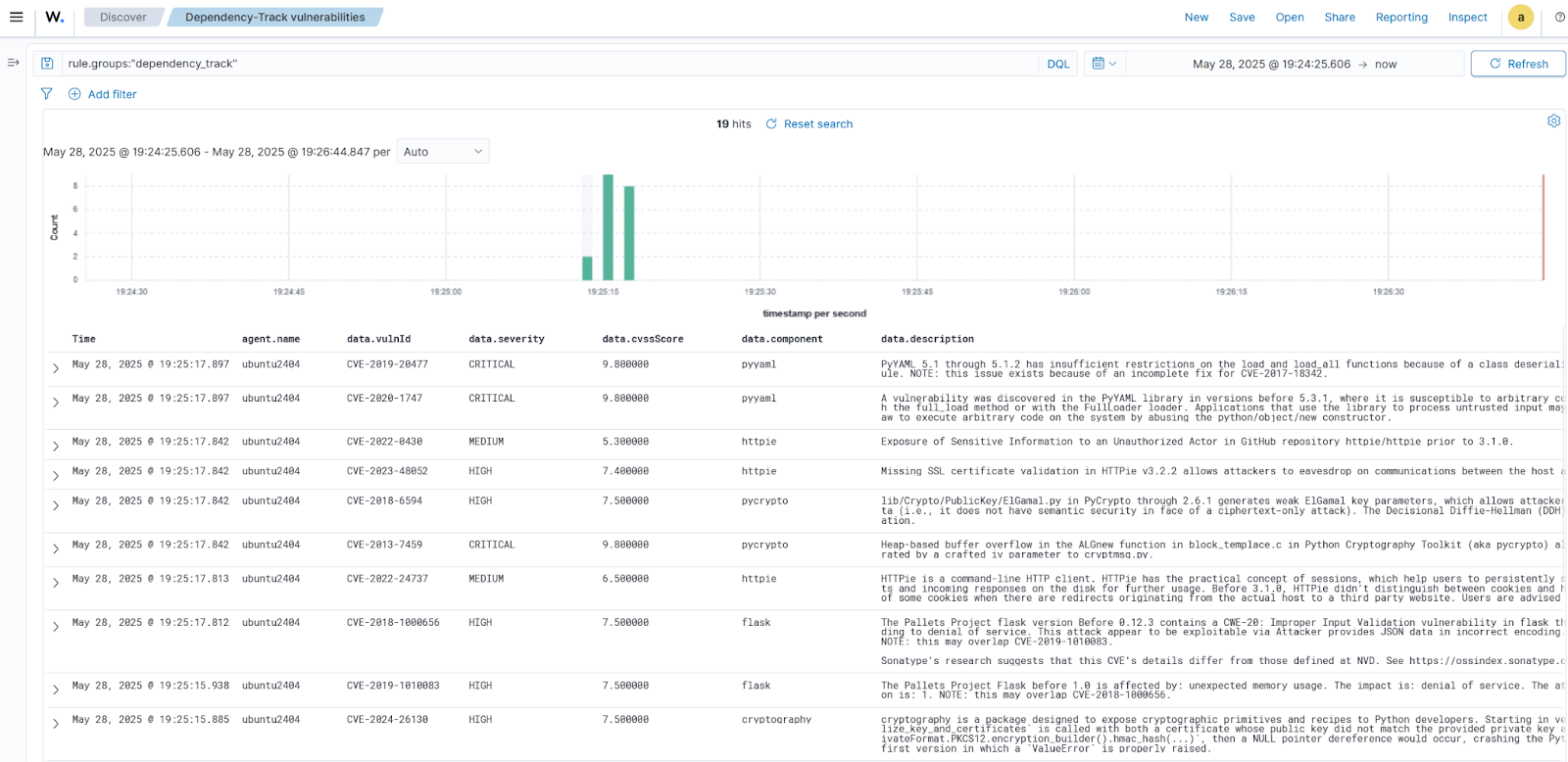
Task: Switch query language via DQL button
Action: pos(1058,64)
